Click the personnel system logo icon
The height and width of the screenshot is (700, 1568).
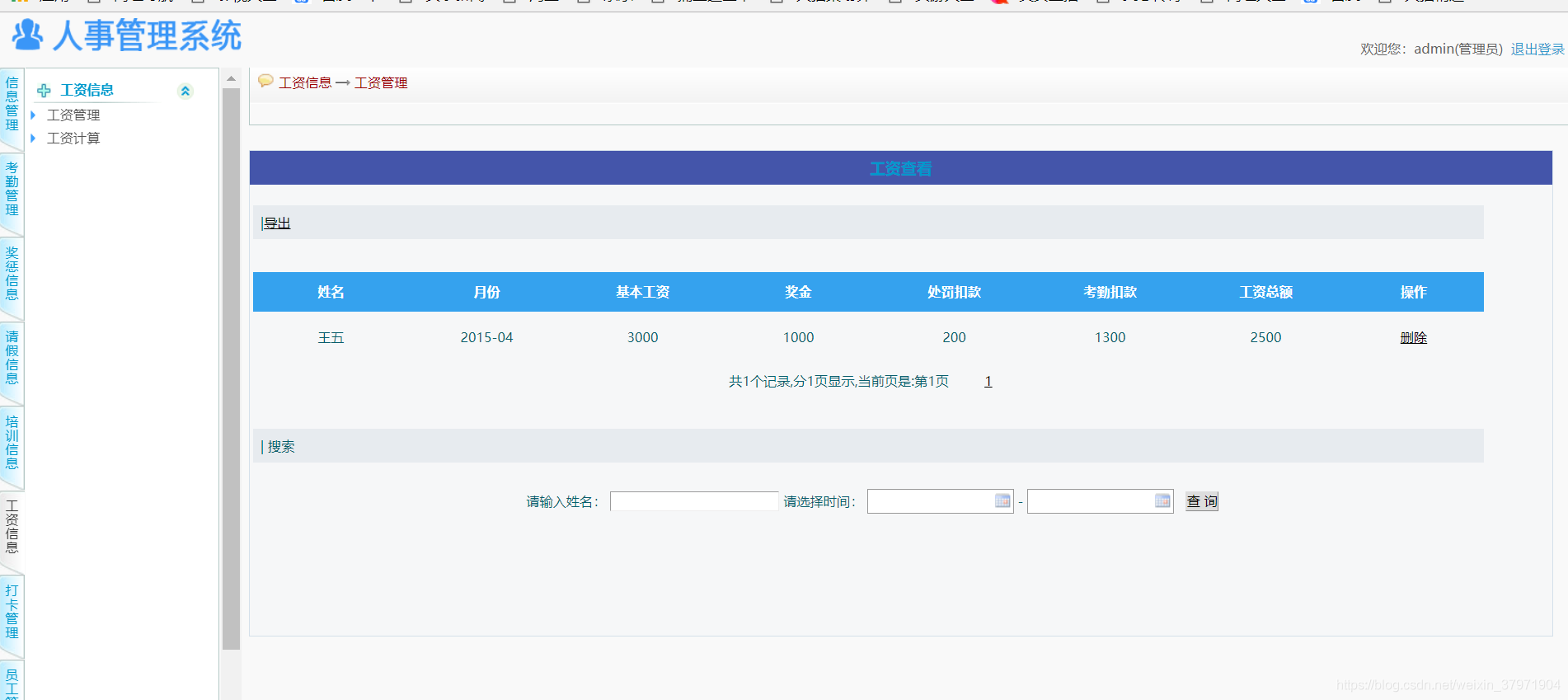point(27,34)
